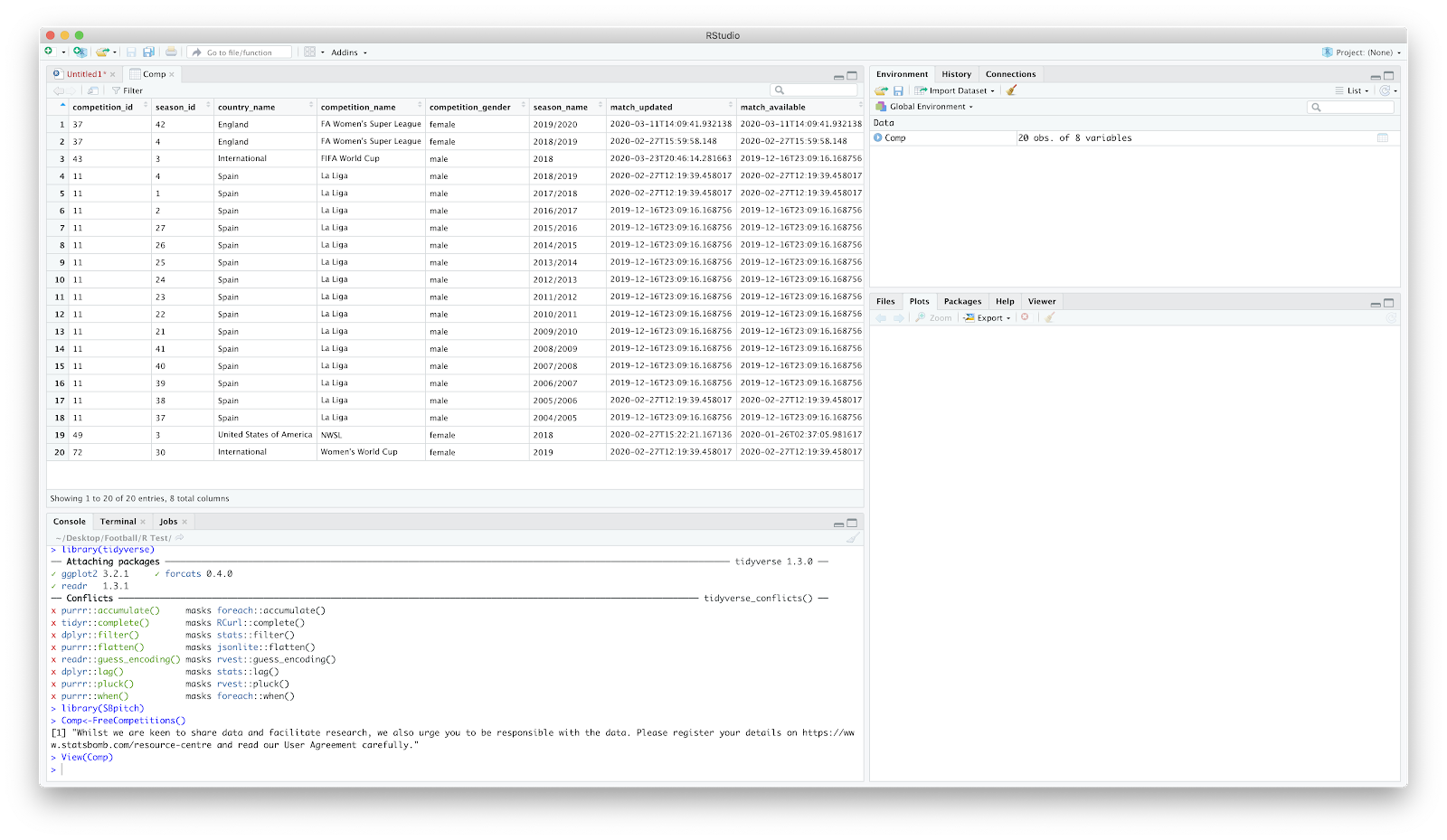1447x840 pixels.
Task: Switch to the Help tab
Action: [x=1005, y=301]
